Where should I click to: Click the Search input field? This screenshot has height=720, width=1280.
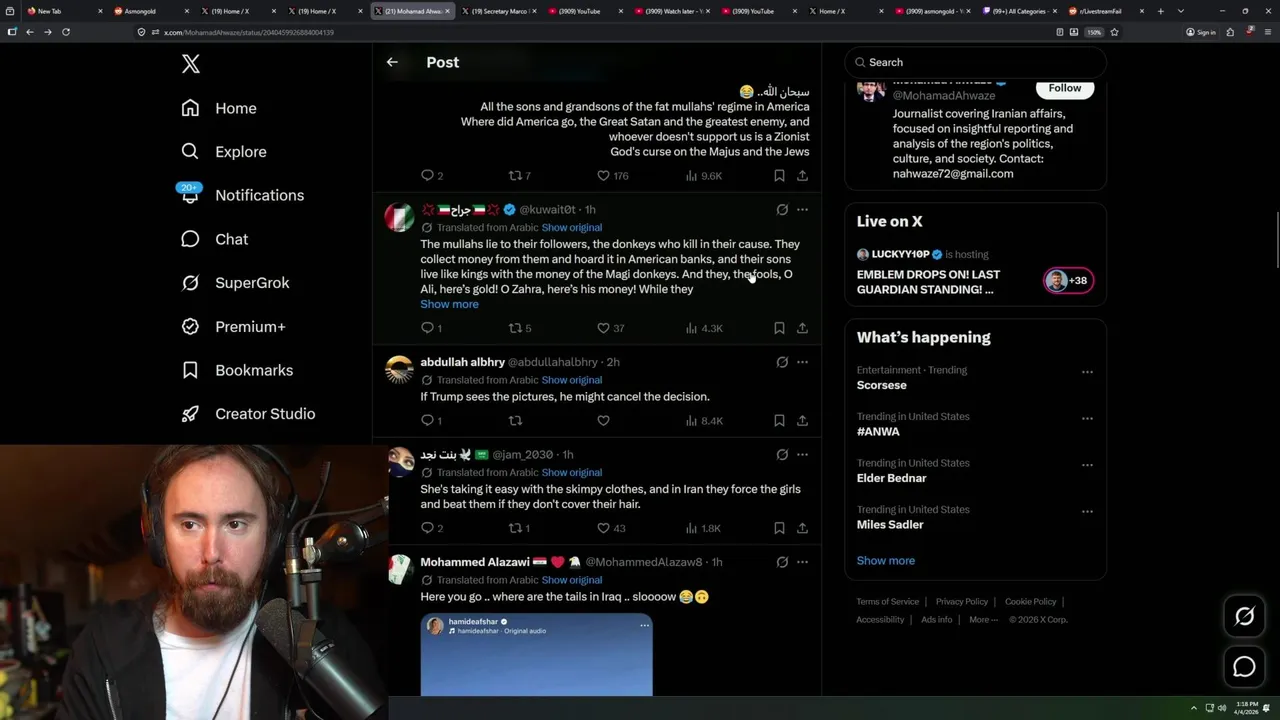pyautogui.click(x=976, y=62)
